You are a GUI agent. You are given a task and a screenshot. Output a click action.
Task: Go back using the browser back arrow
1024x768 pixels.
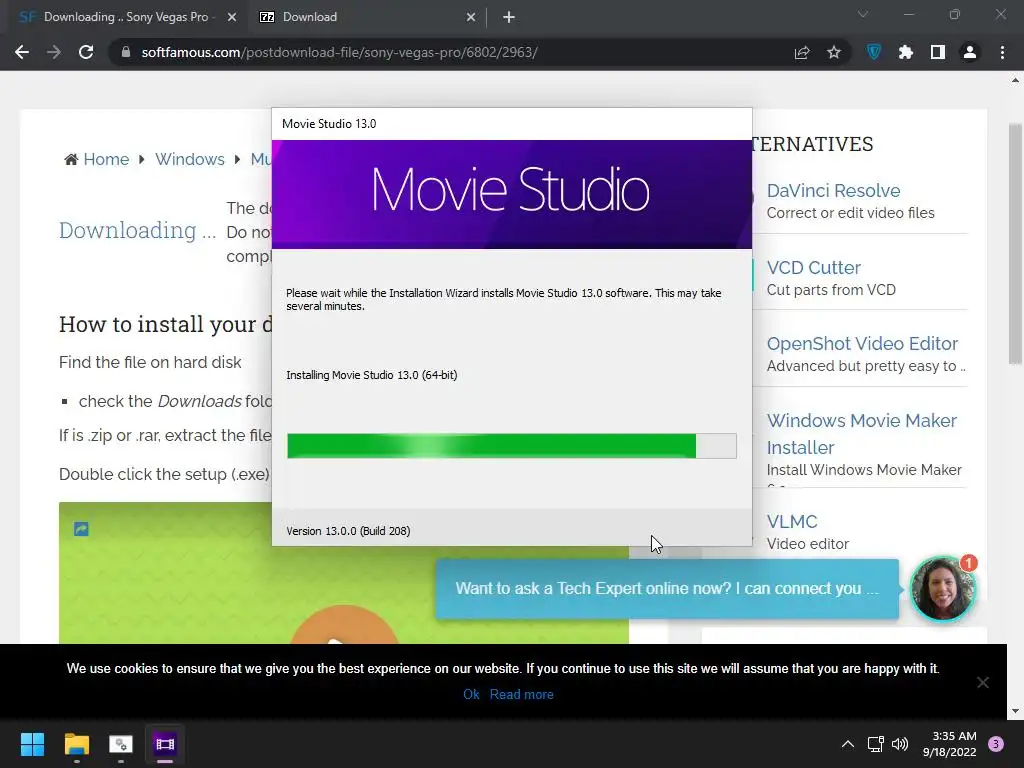(x=22, y=52)
